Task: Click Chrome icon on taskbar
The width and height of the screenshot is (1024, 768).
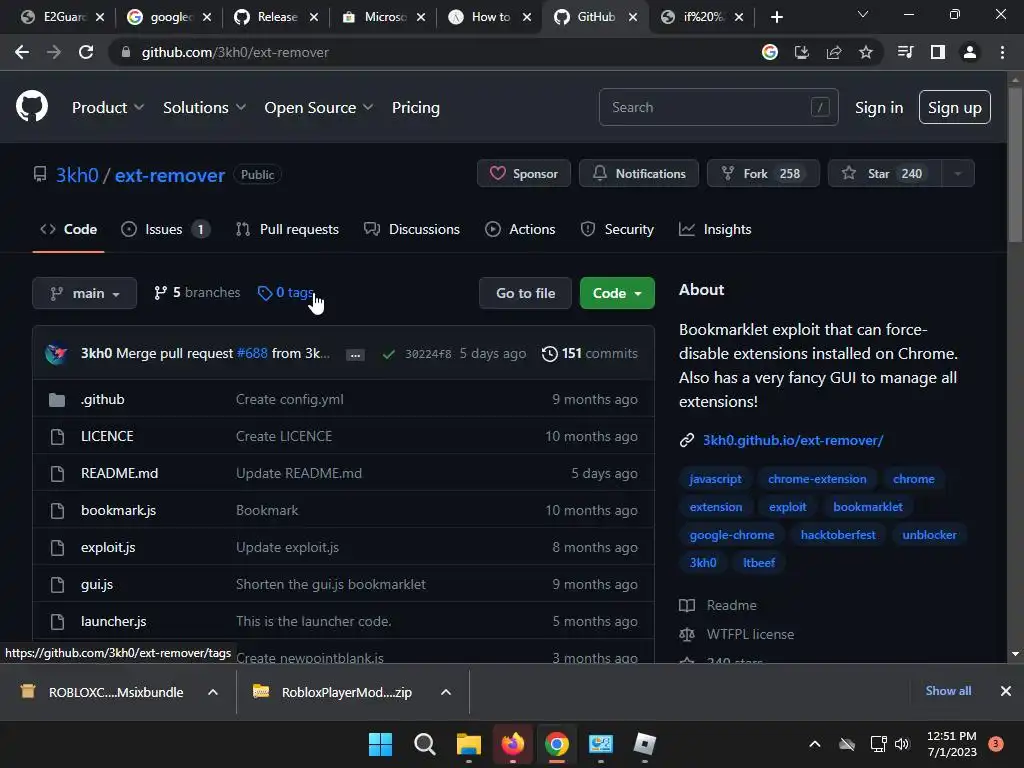Action: tap(556, 744)
